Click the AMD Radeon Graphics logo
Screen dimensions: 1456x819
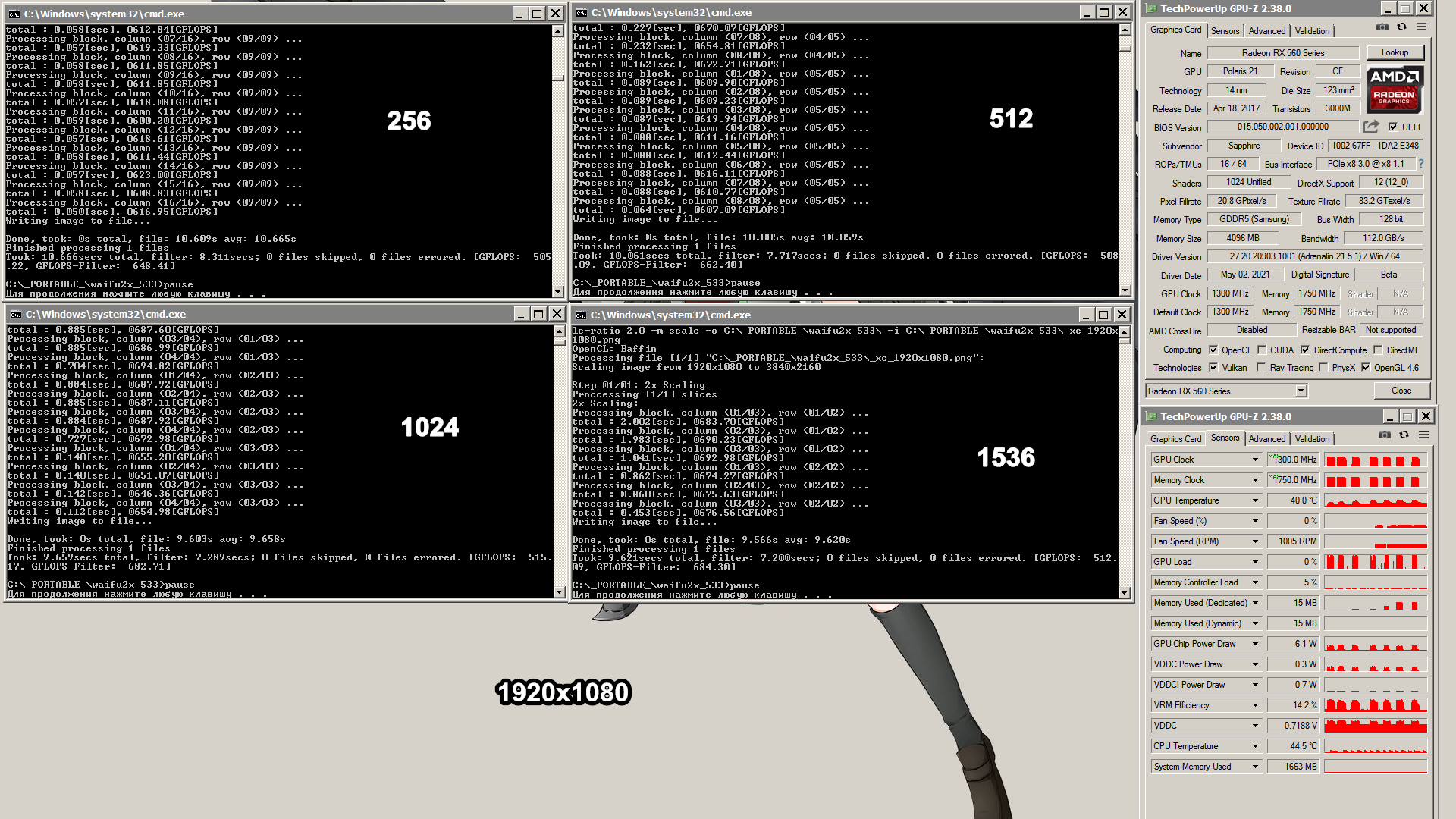[1395, 89]
